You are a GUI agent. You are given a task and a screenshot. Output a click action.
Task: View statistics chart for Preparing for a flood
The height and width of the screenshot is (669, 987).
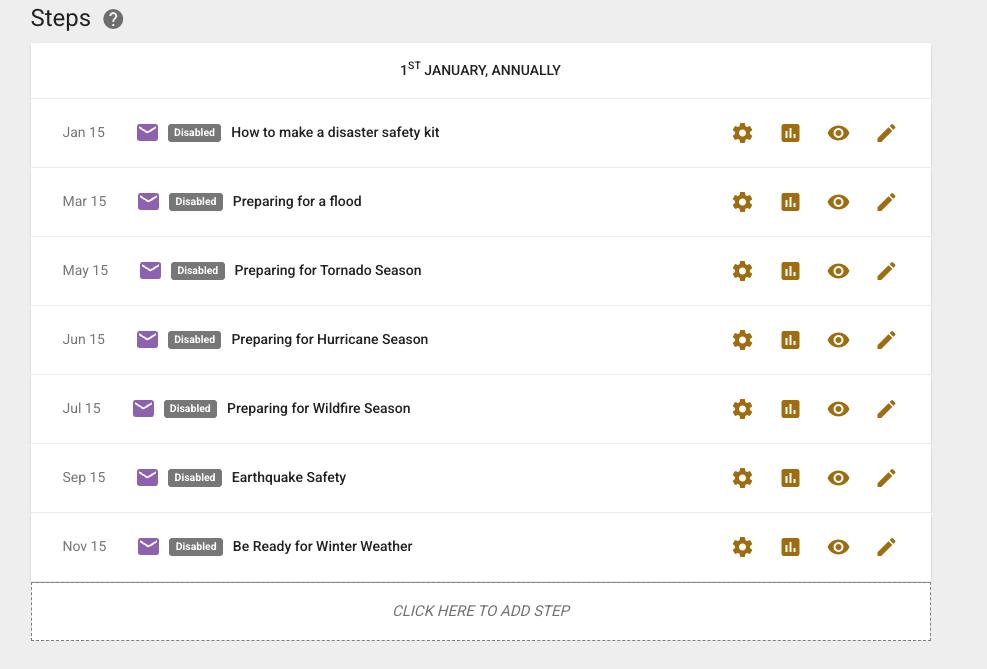click(x=790, y=202)
